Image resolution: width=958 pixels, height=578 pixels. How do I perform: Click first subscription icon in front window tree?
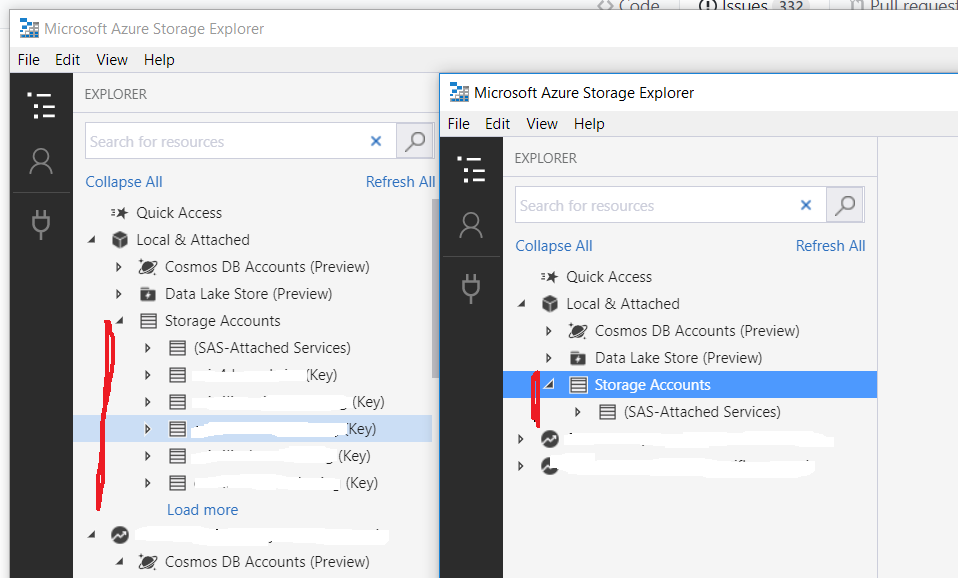pos(550,439)
